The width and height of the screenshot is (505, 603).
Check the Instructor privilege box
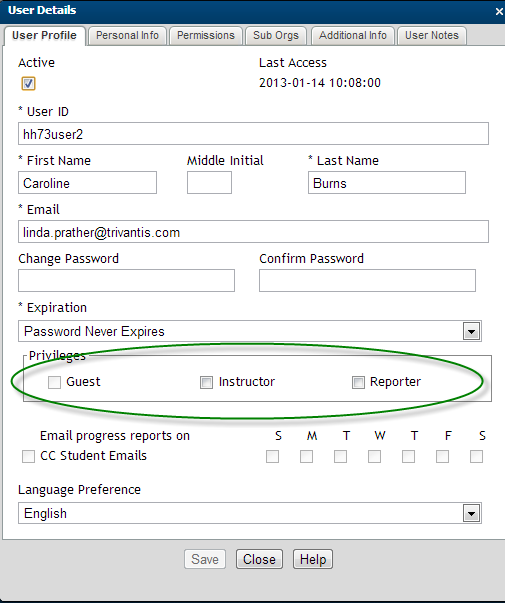pyautogui.click(x=207, y=382)
